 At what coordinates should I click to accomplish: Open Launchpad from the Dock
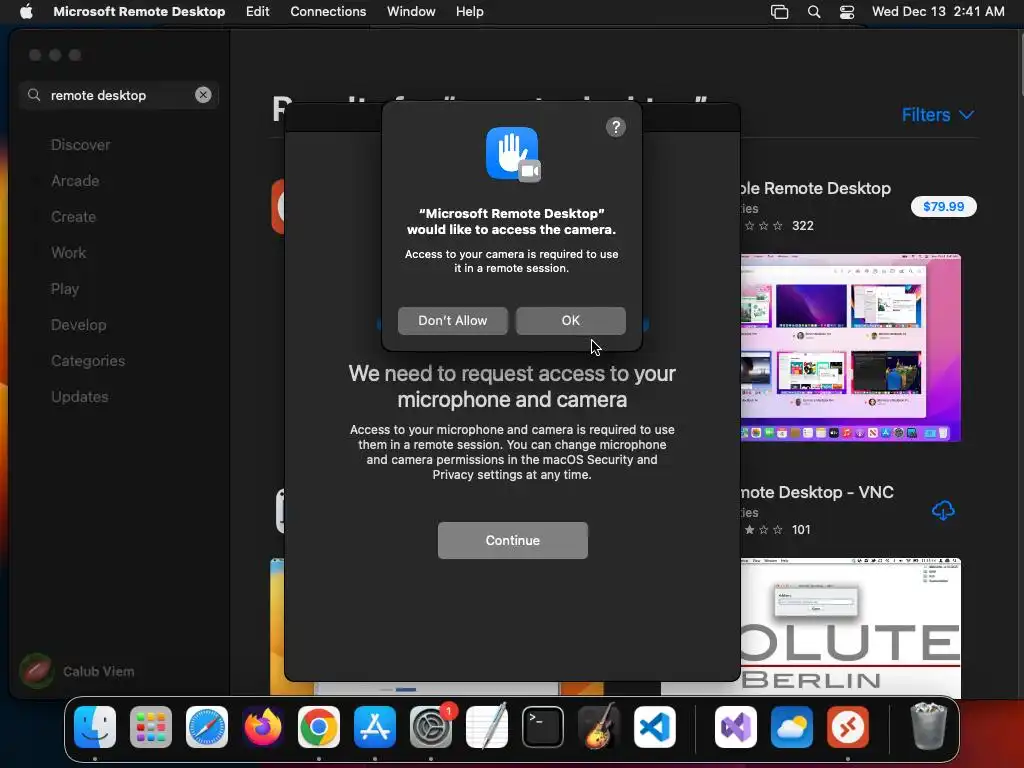(x=151, y=727)
